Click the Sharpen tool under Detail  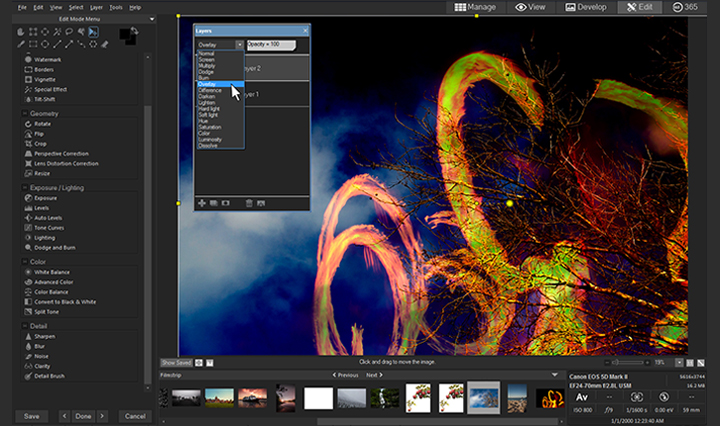point(44,336)
